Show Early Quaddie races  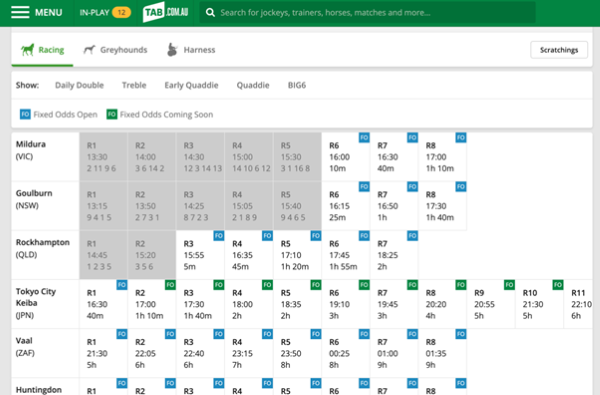click(191, 85)
